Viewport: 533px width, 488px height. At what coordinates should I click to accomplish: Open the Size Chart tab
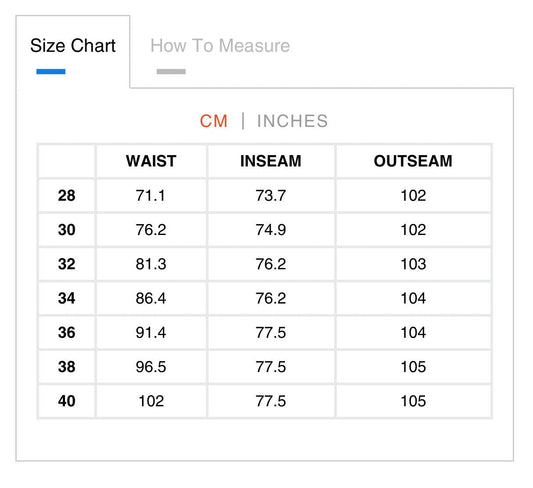(x=73, y=46)
